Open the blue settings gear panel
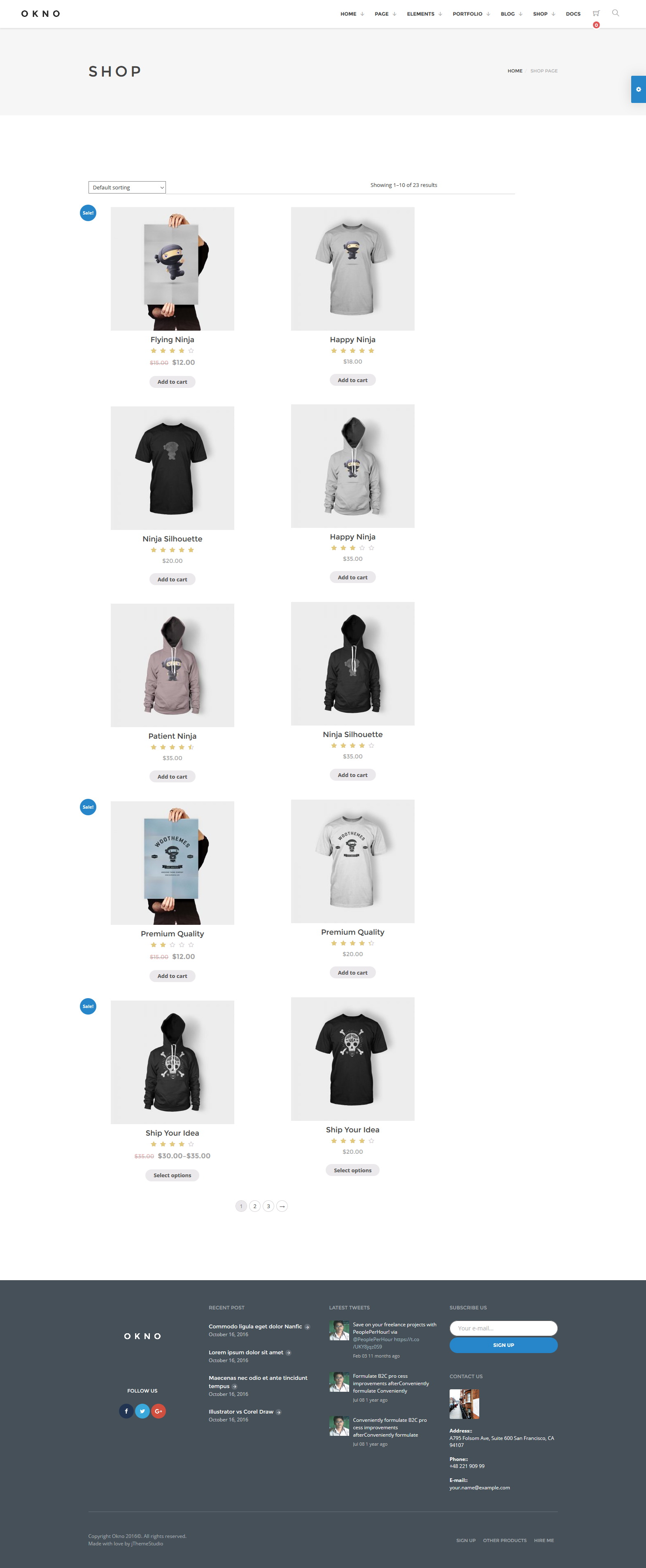Image resolution: width=646 pixels, height=1568 pixels. (x=638, y=89)
